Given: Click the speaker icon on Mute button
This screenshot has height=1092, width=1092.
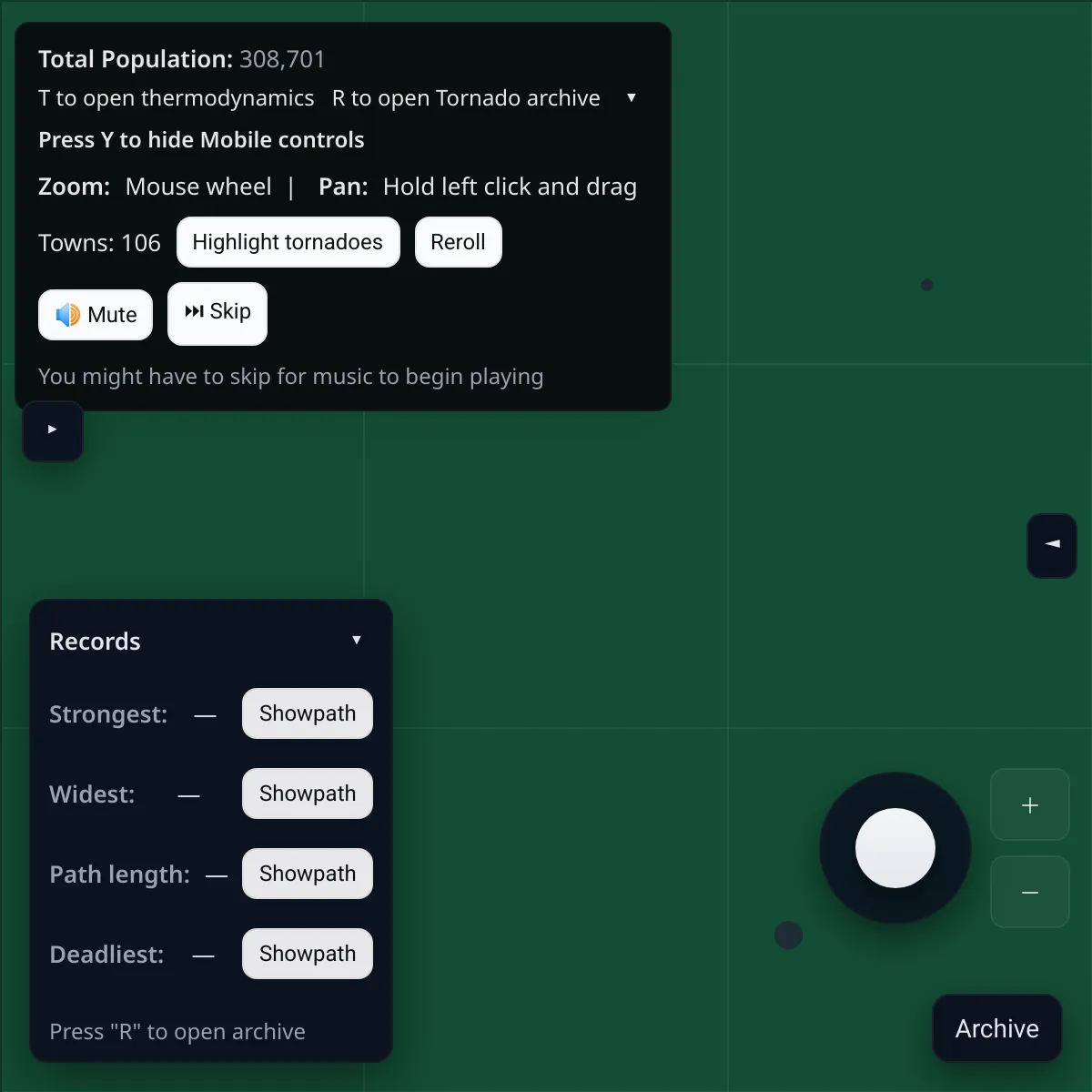Looking at the screenshot, I should pos(68,315).
